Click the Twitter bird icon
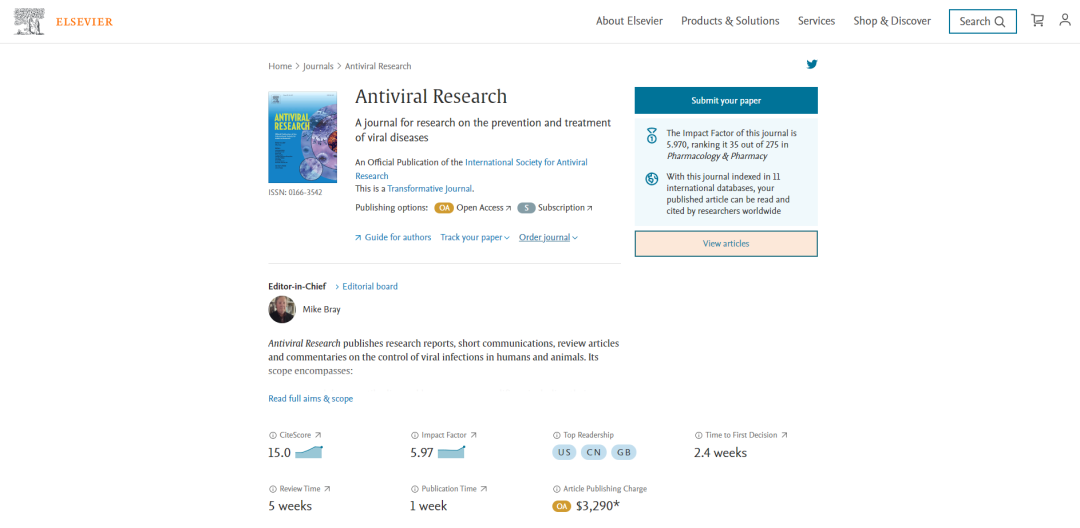This screenshot has height=528, width=1080. click(x=812, y=65)
